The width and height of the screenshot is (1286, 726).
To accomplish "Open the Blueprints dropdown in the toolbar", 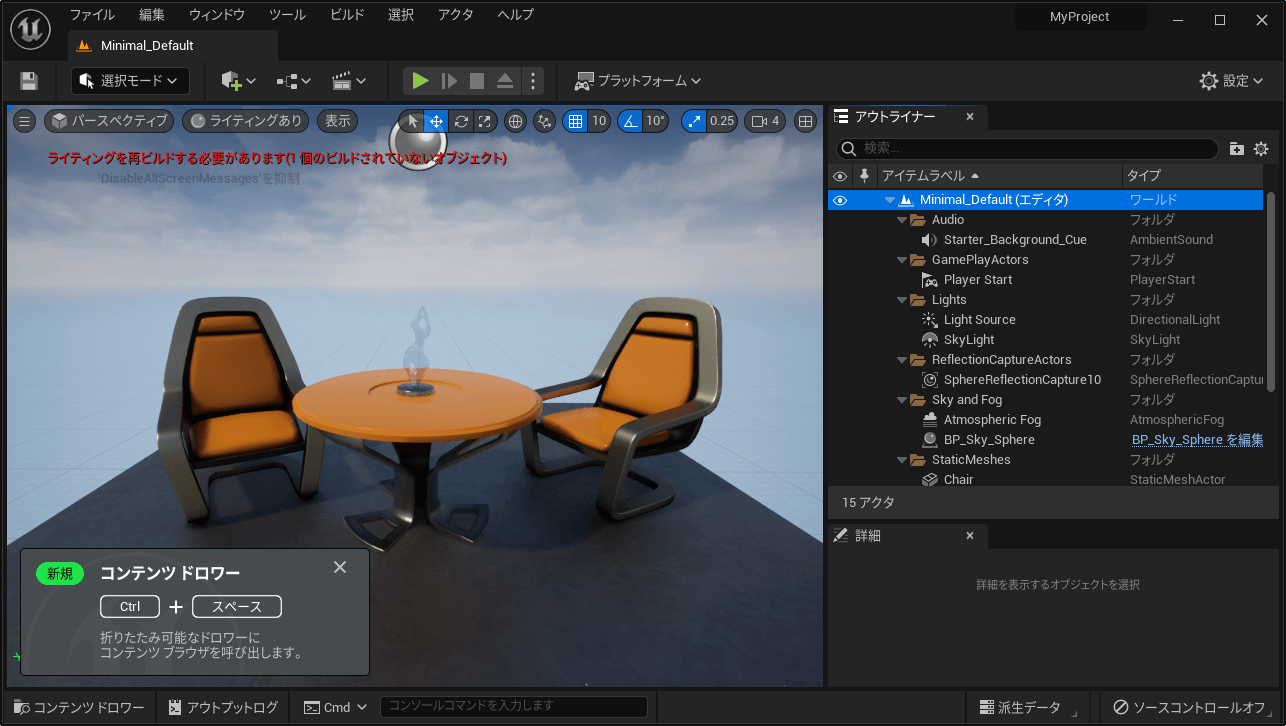I will pos(294,81).
